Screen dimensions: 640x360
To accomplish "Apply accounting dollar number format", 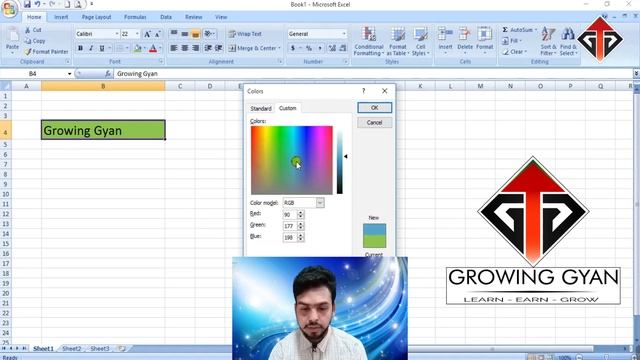I will (293, 48).
